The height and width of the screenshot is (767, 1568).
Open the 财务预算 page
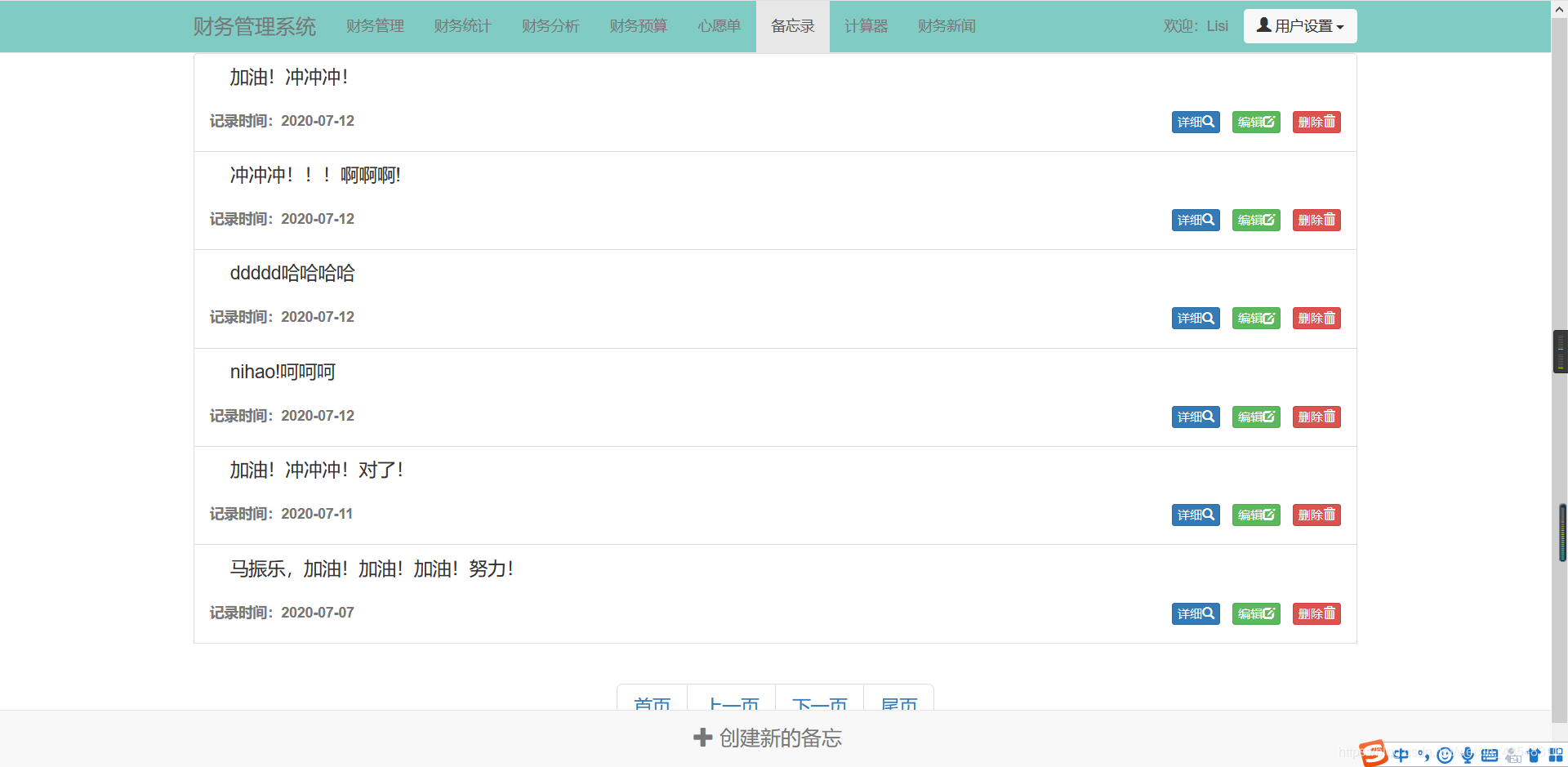click(x=639, y=26)
